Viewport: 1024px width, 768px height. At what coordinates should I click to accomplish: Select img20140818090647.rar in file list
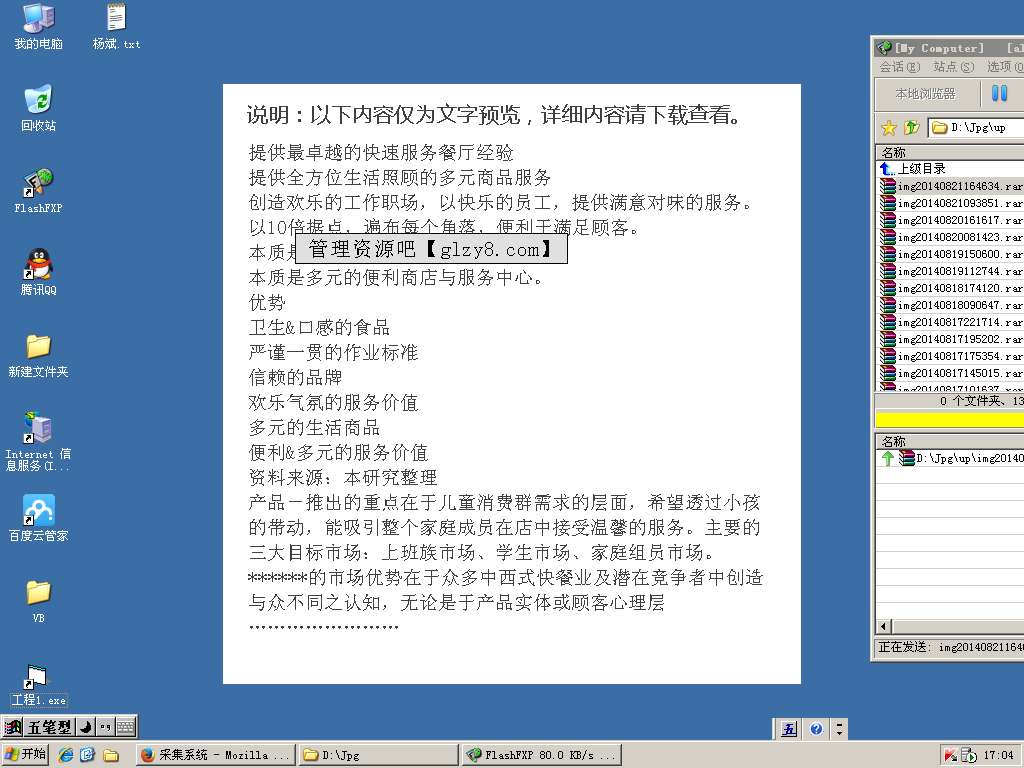click(951, 305)
